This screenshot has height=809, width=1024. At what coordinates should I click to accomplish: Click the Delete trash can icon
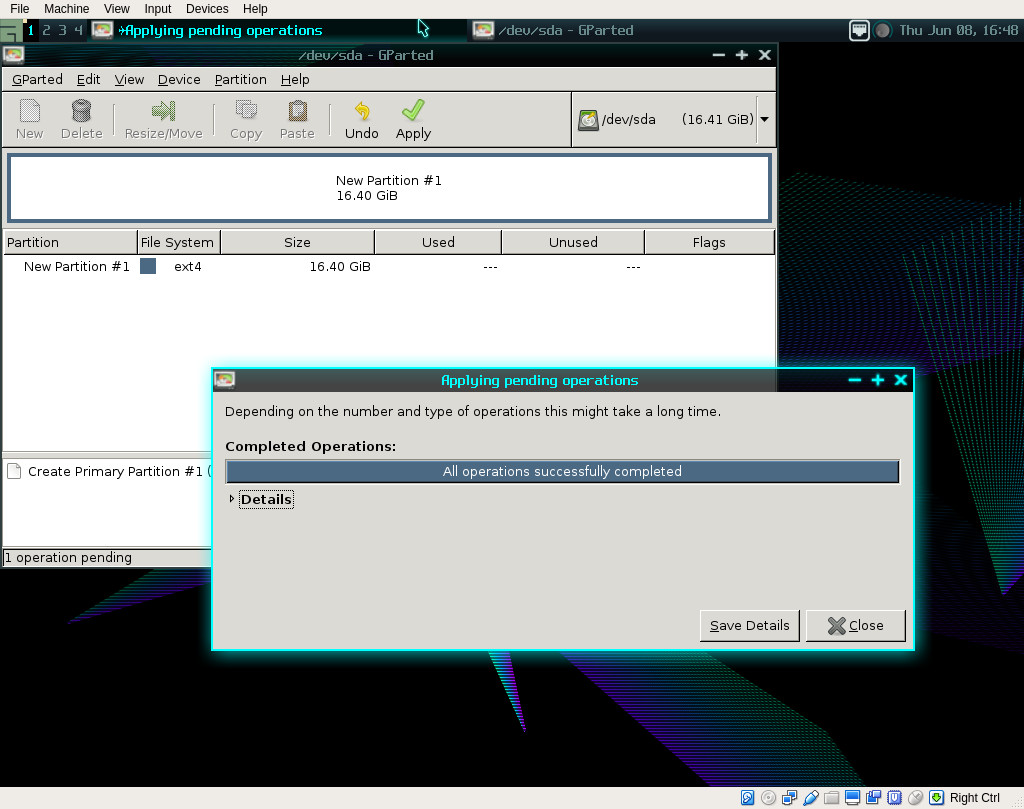(81, 111)
